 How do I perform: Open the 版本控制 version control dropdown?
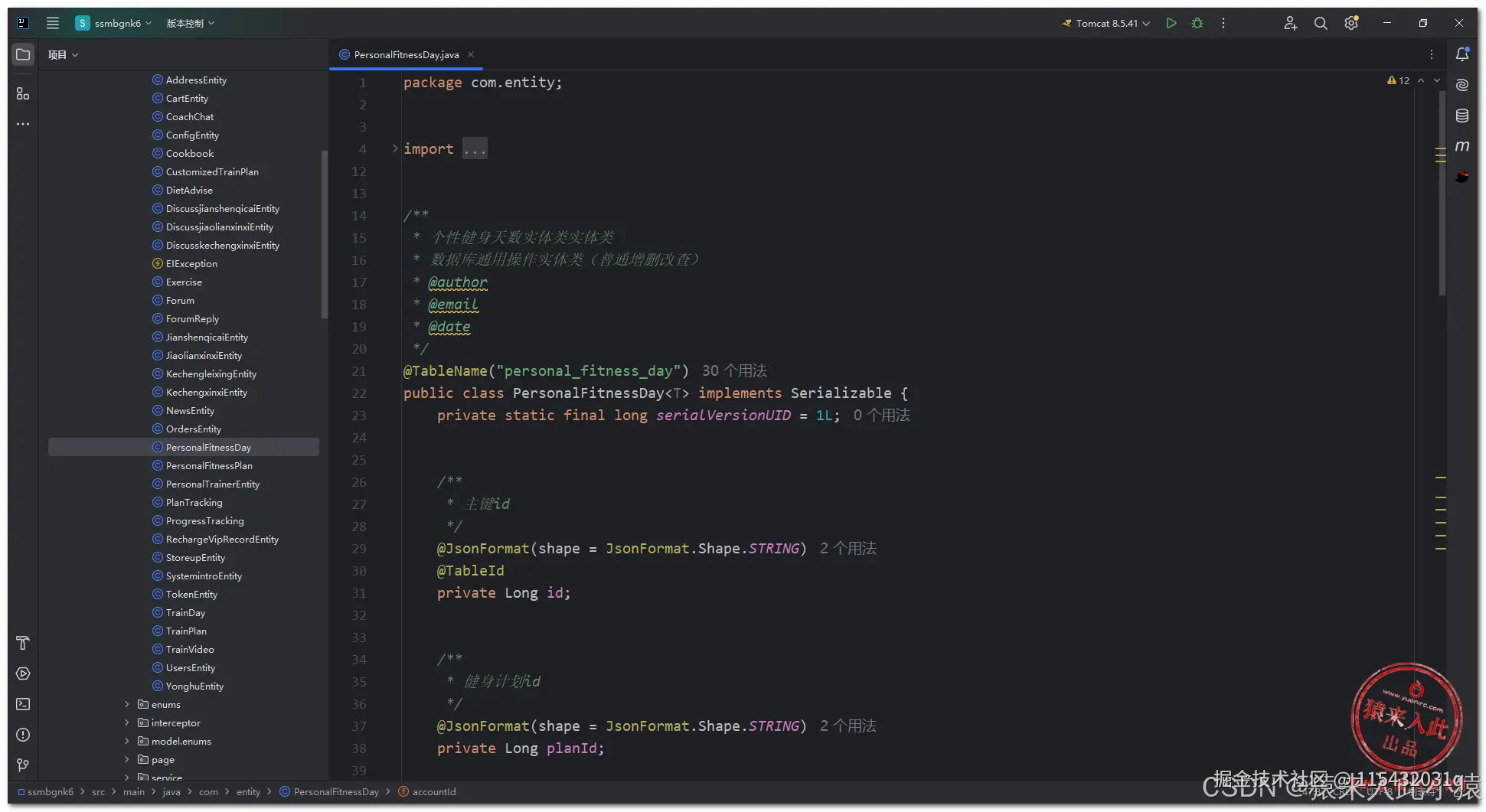coord(191,23)
